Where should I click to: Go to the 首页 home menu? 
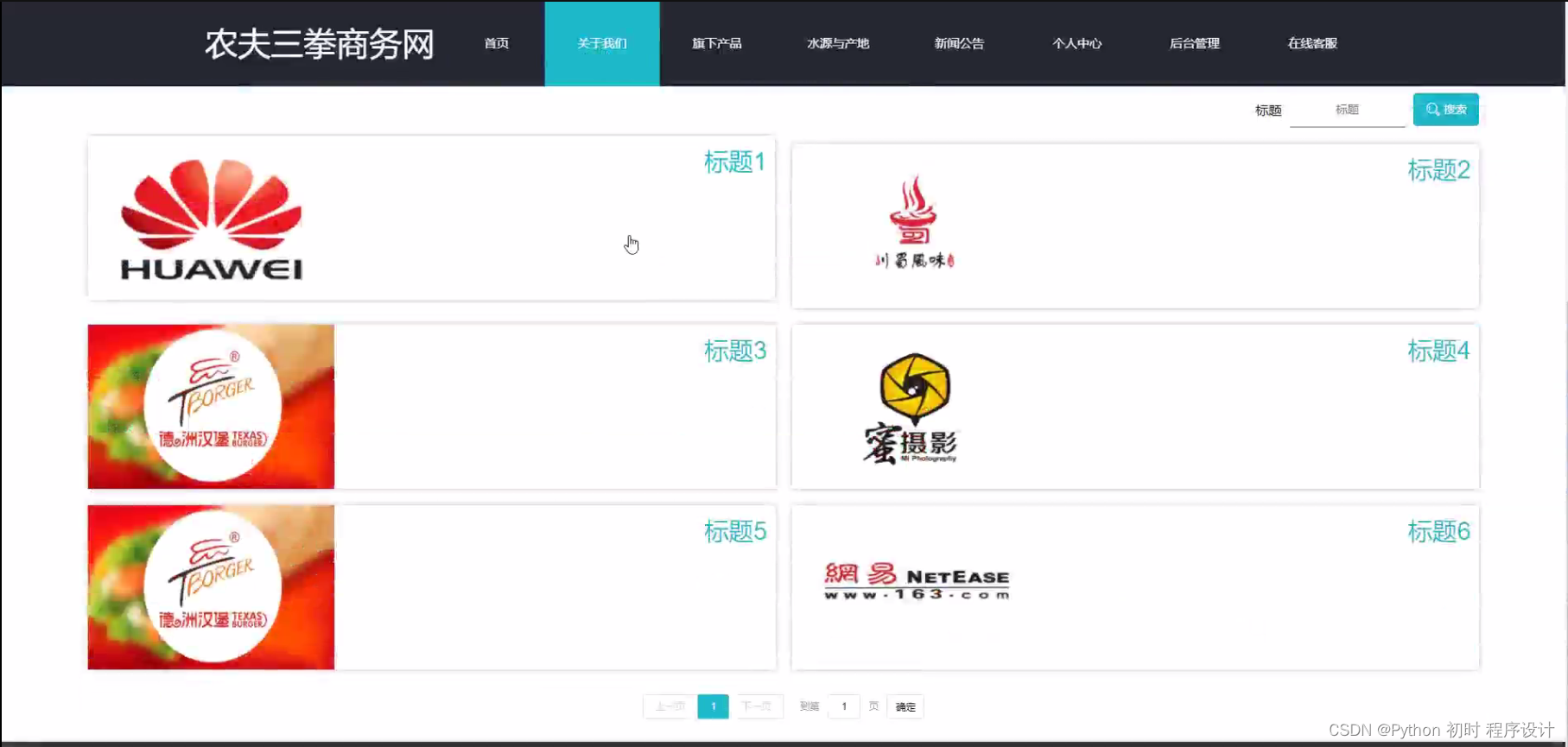[x=497, y=43]
